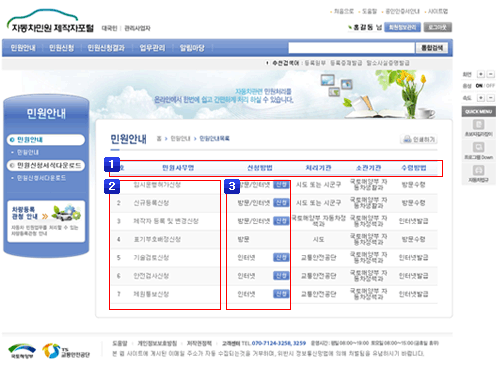Click the 로그아웃 button
The height and width of the screenshot is (370, 500).
click(x=438, y=27)
